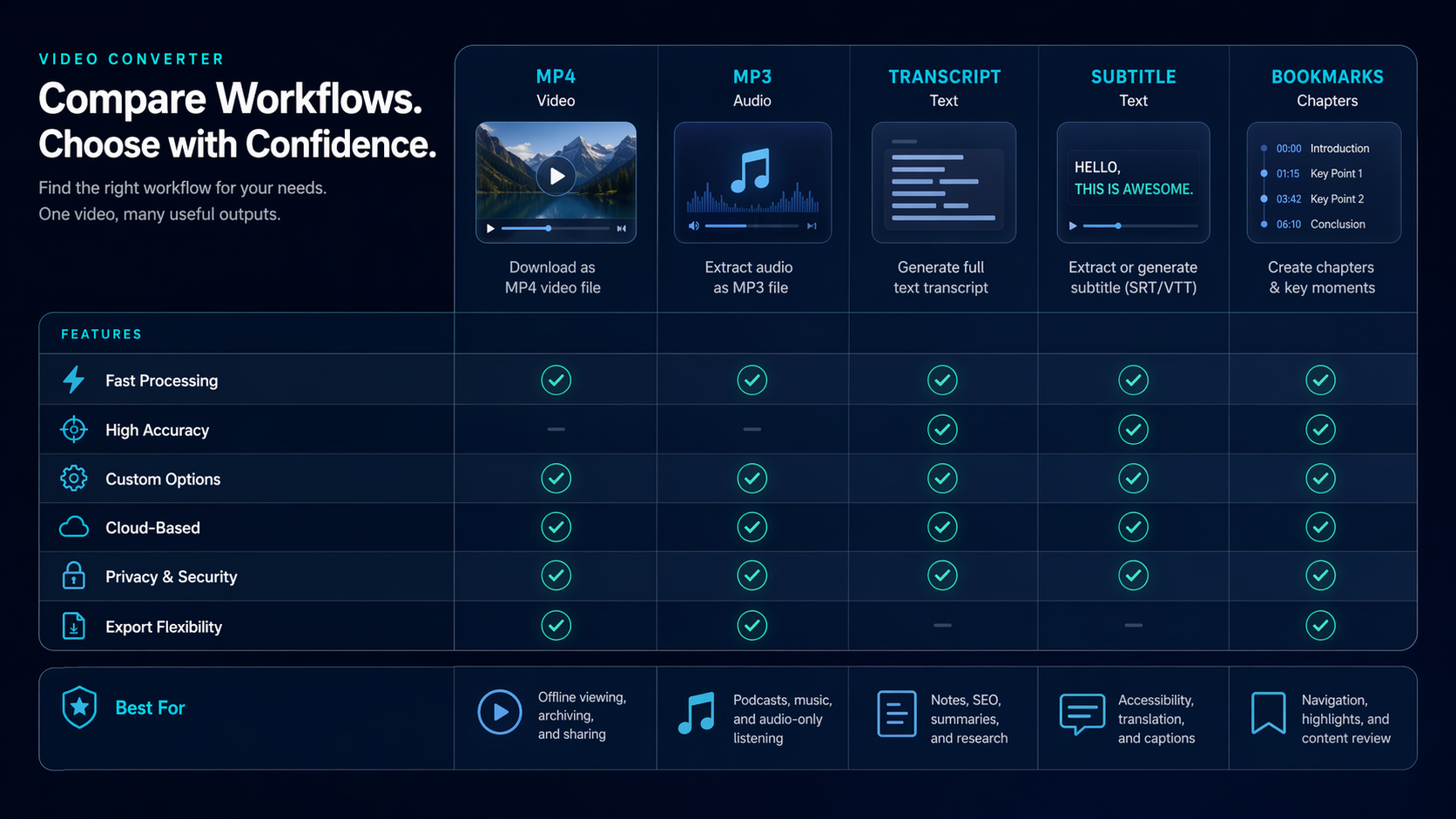Click the Cloud-Based cloud icon

pyautogui.click(x=74, y=527)
